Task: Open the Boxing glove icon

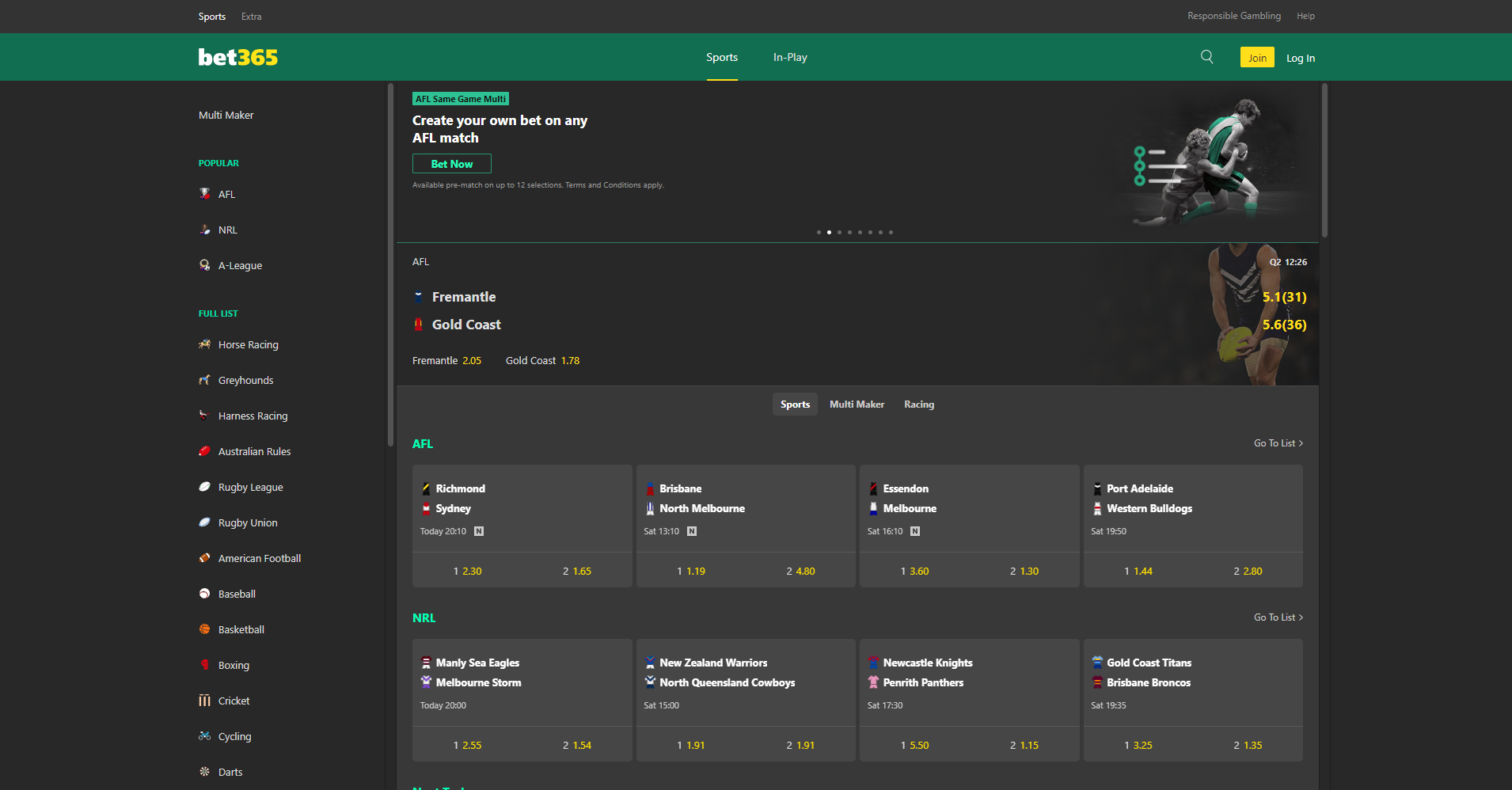Action: pyautogui.click(x=205, y=665)
